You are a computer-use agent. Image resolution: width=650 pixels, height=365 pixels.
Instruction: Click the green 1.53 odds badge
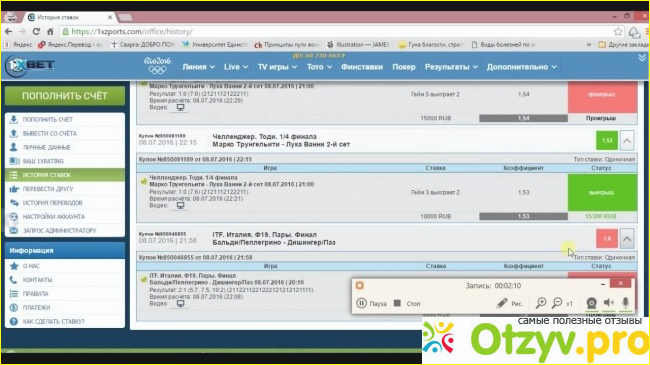607,141
